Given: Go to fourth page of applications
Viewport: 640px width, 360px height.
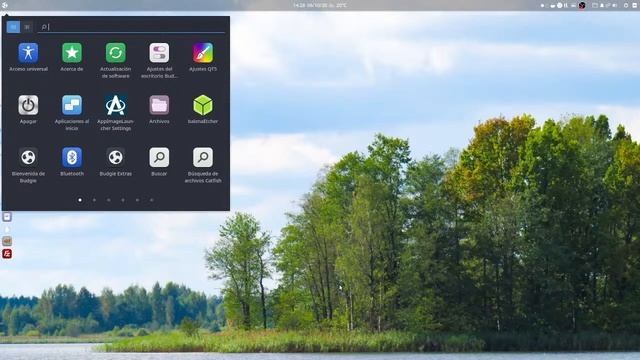Looking at the screenshot, I should [123, 200].
